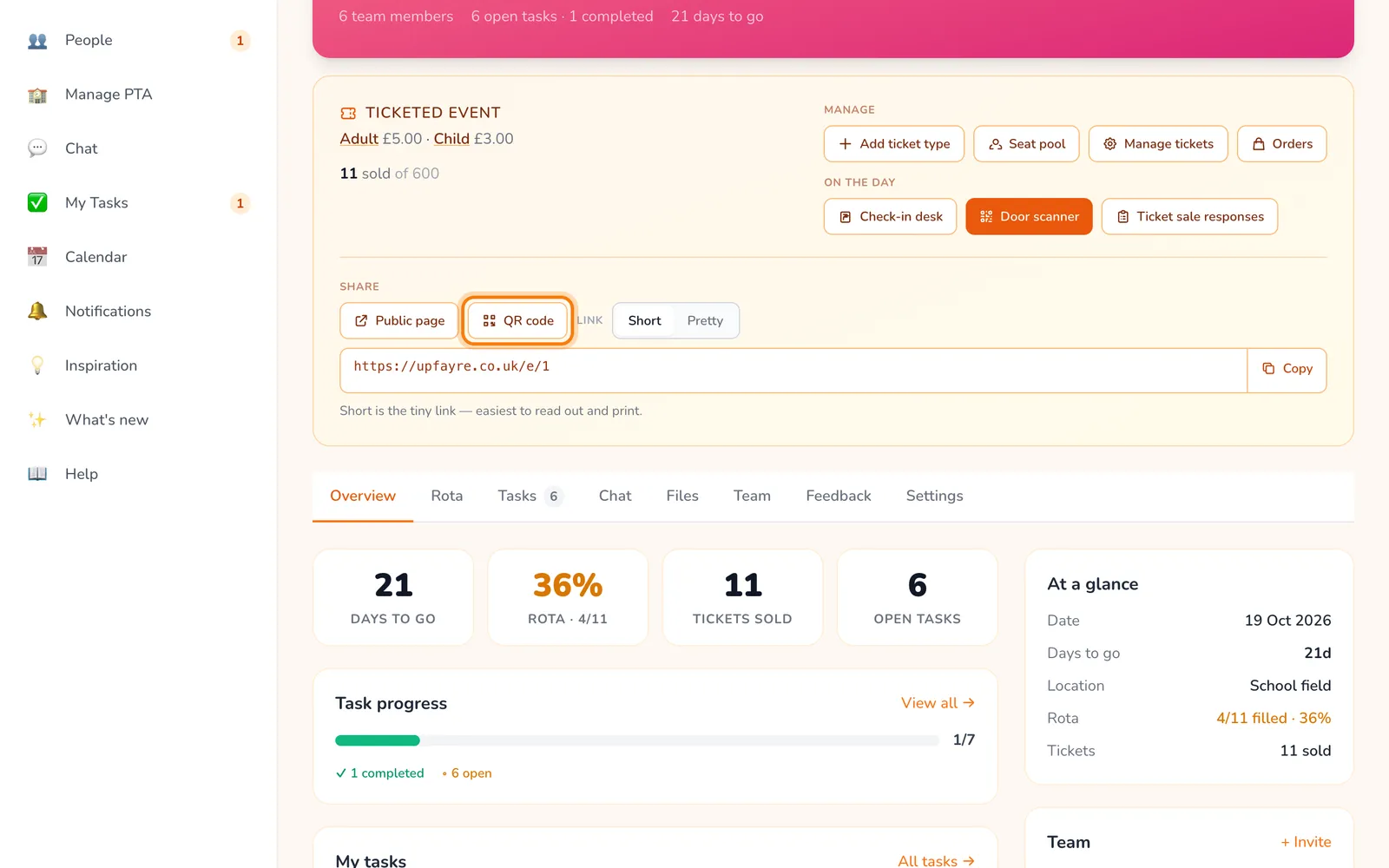This screenshot has width=1389, height=868.
Task: Click the 21 Days to go card
Action: (393, 597)
